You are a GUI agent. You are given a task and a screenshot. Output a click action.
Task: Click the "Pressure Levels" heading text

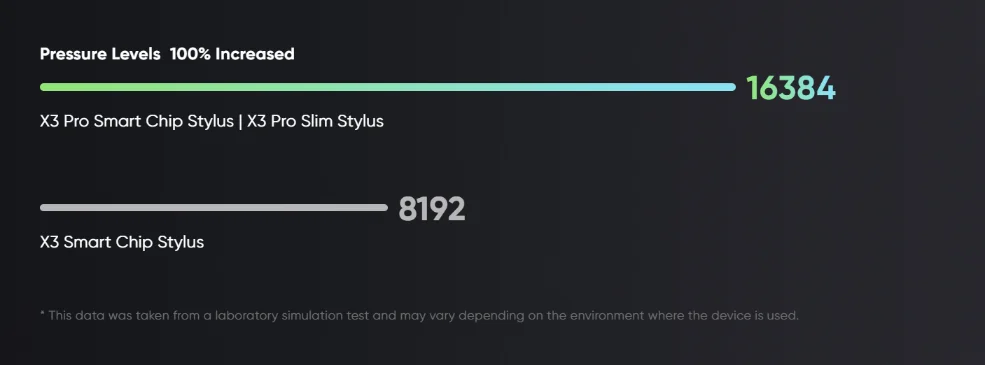(x=100, y=54)
